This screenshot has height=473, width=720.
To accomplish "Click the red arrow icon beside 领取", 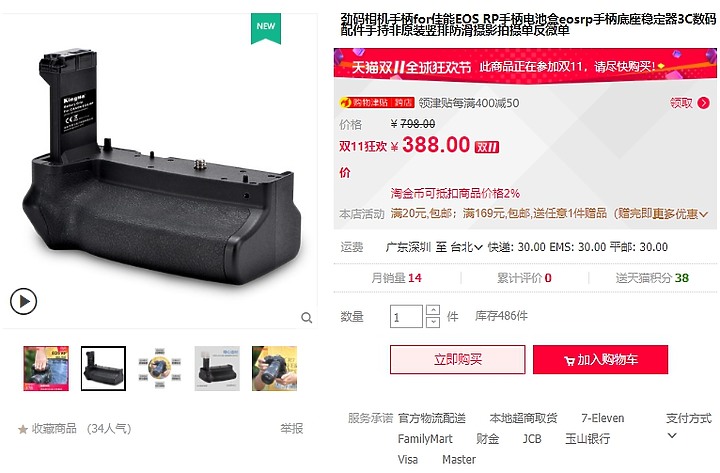I will click(703, 103).
